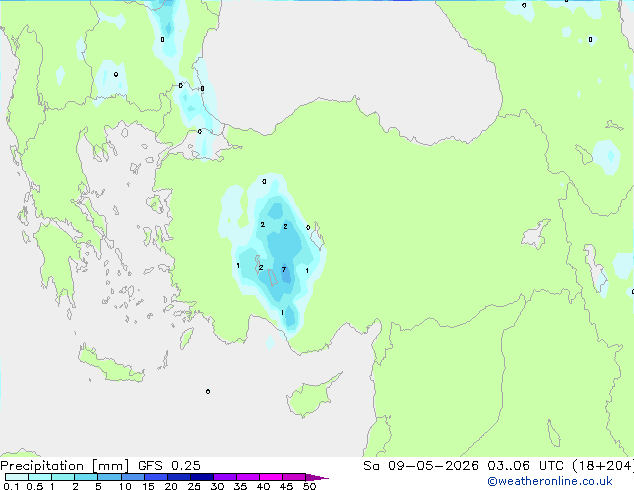This screenshot has height=490, width=634.
Task: Click the legend scale label '30'
Action: 217,486
